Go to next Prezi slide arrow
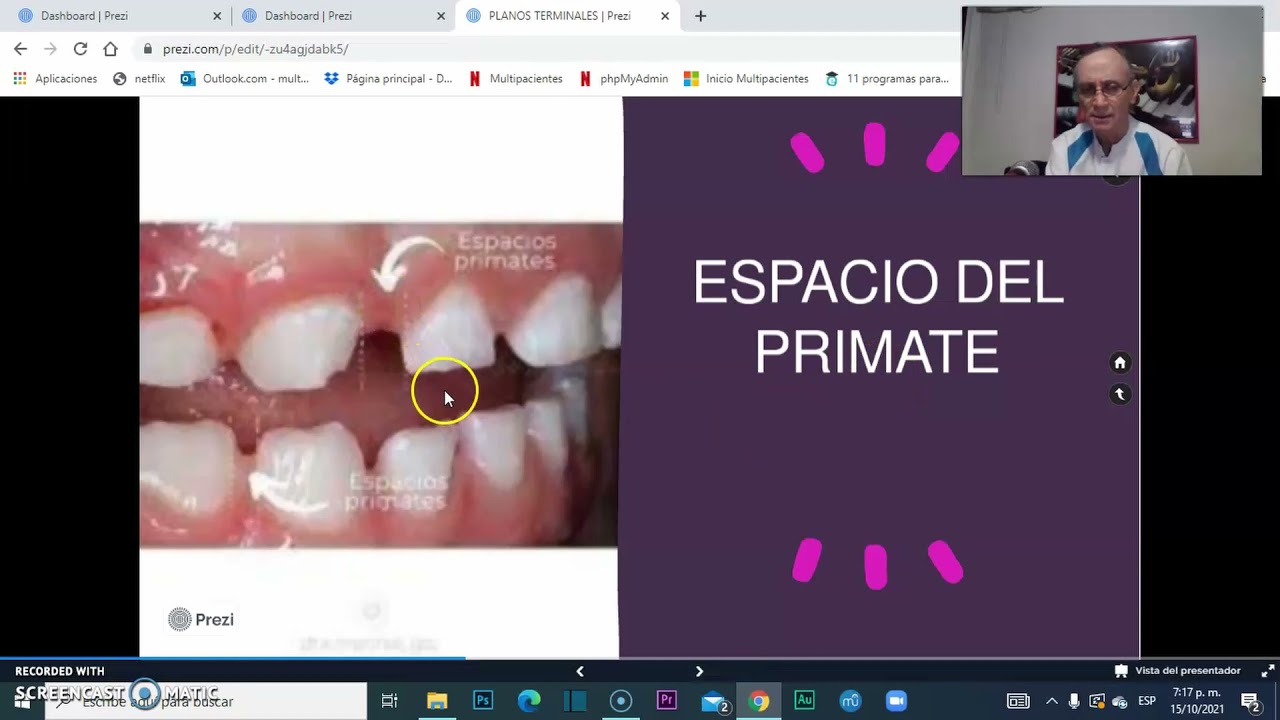1280x720 pixels. point(699,671)
